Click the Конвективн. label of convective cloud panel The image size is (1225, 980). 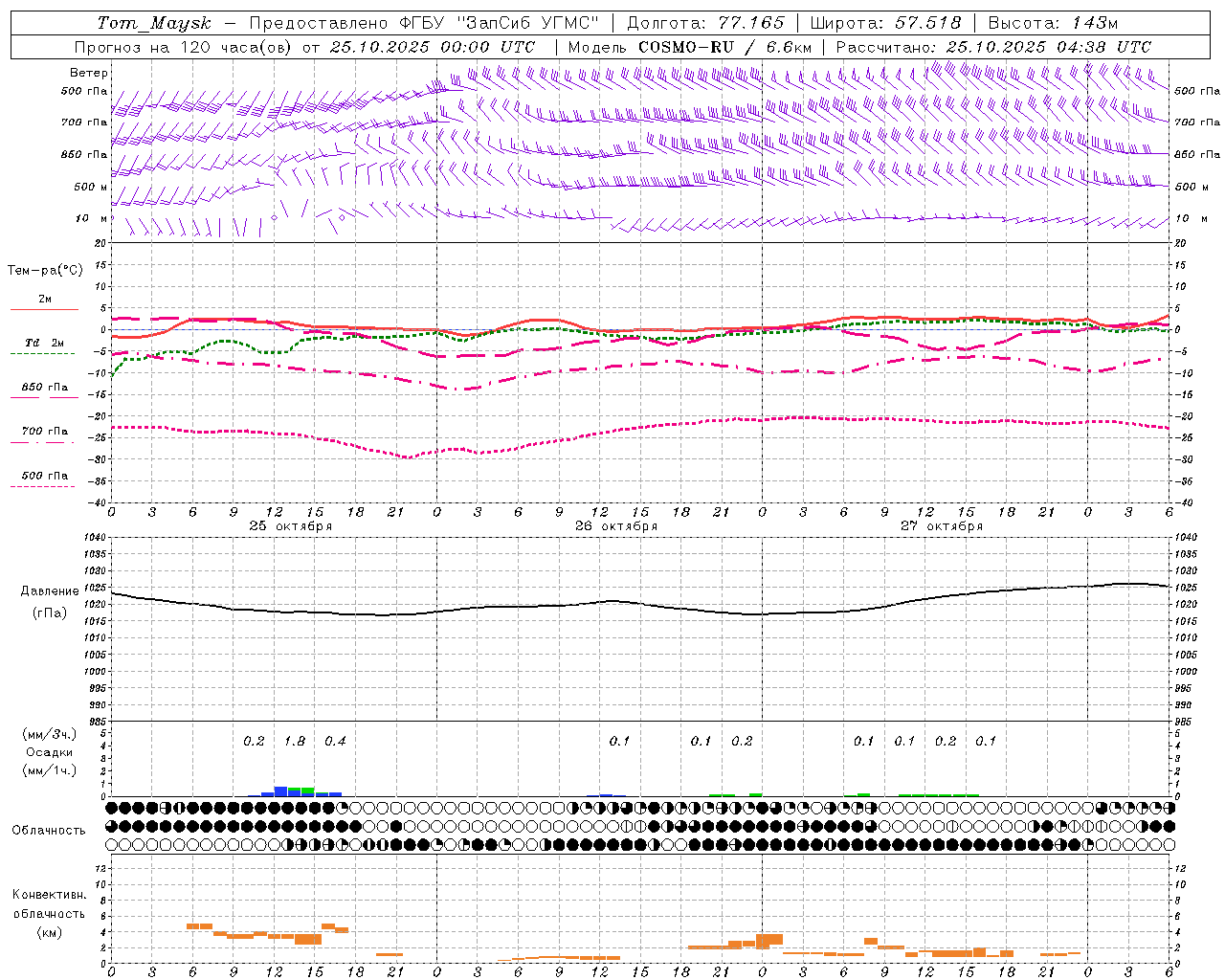(50, 895)
